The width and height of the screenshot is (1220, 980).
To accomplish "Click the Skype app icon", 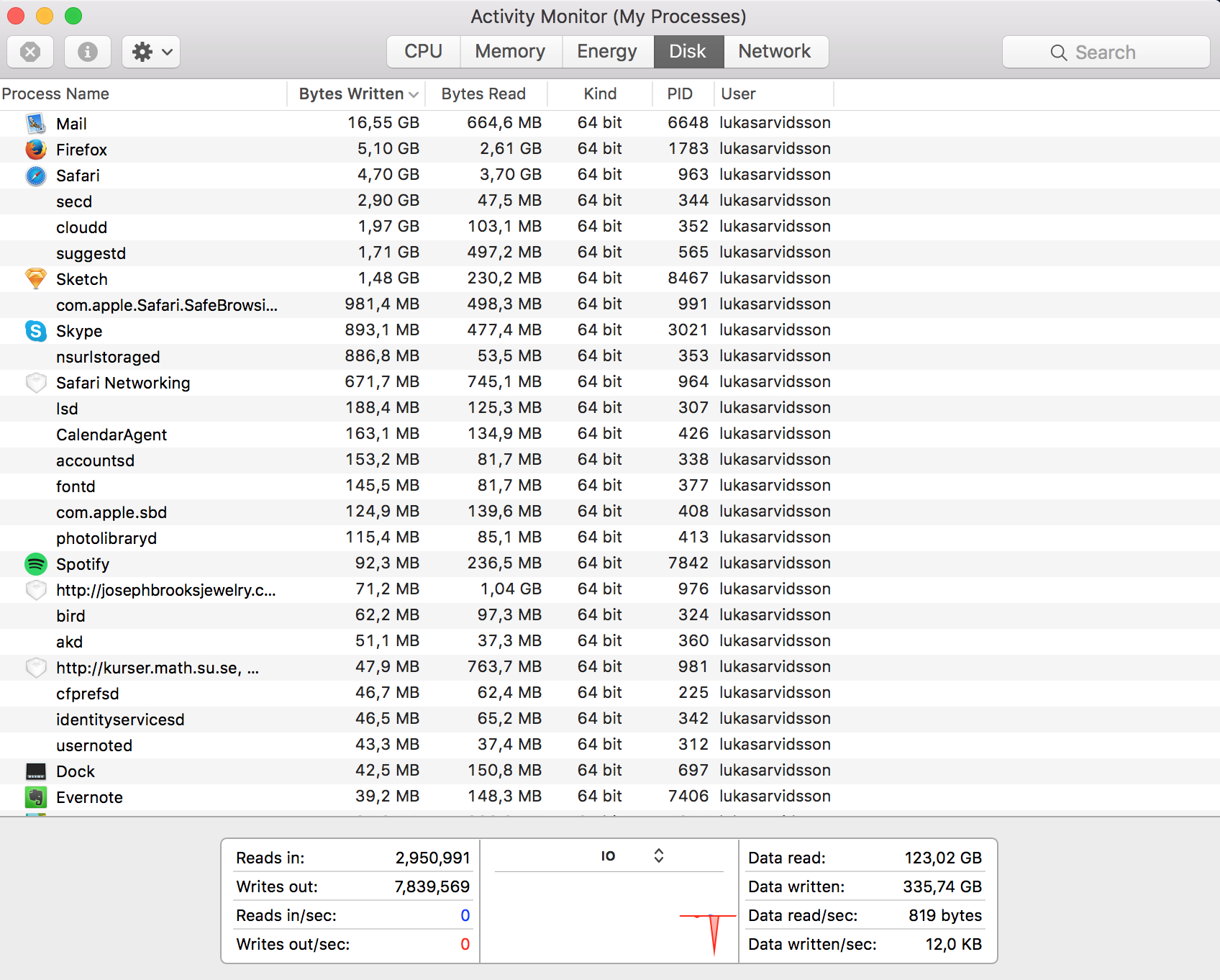I will click(36, 330).
